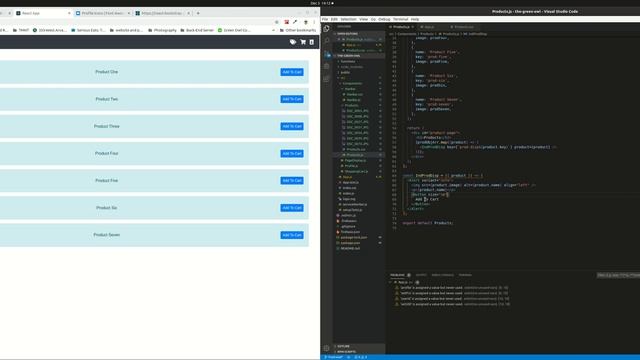Open the Debug view in VS Code activity bar
Screen dimensions: 640x360
coord(326,66)
